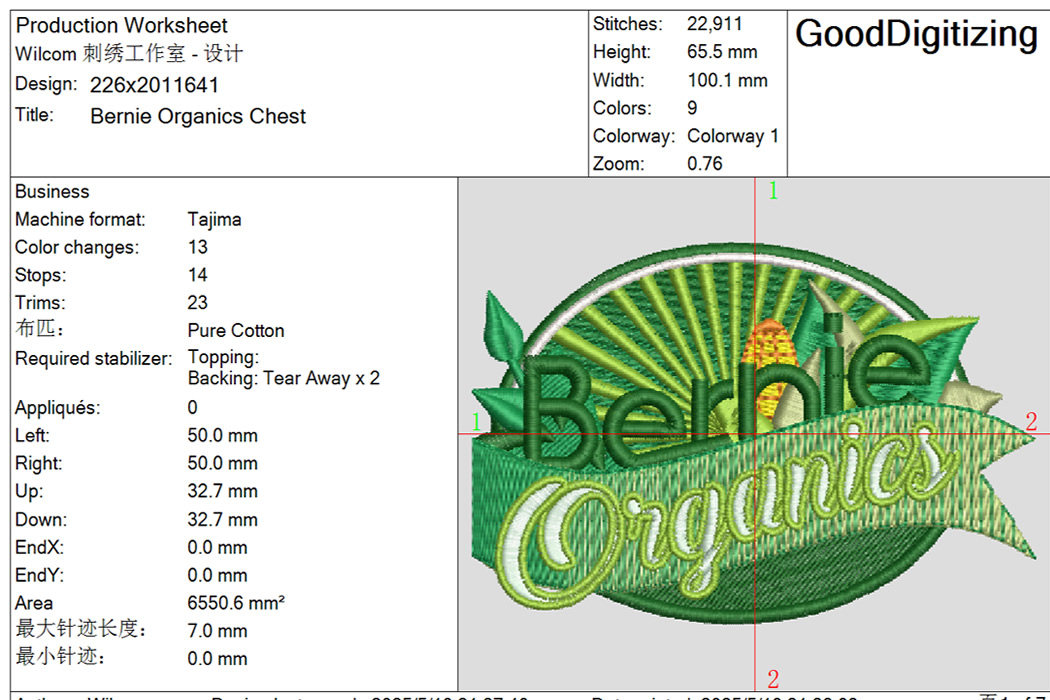Click the Production Worksheet heading
The width and height of the screenshot is (1050, 700).
[x=121, y=25]
